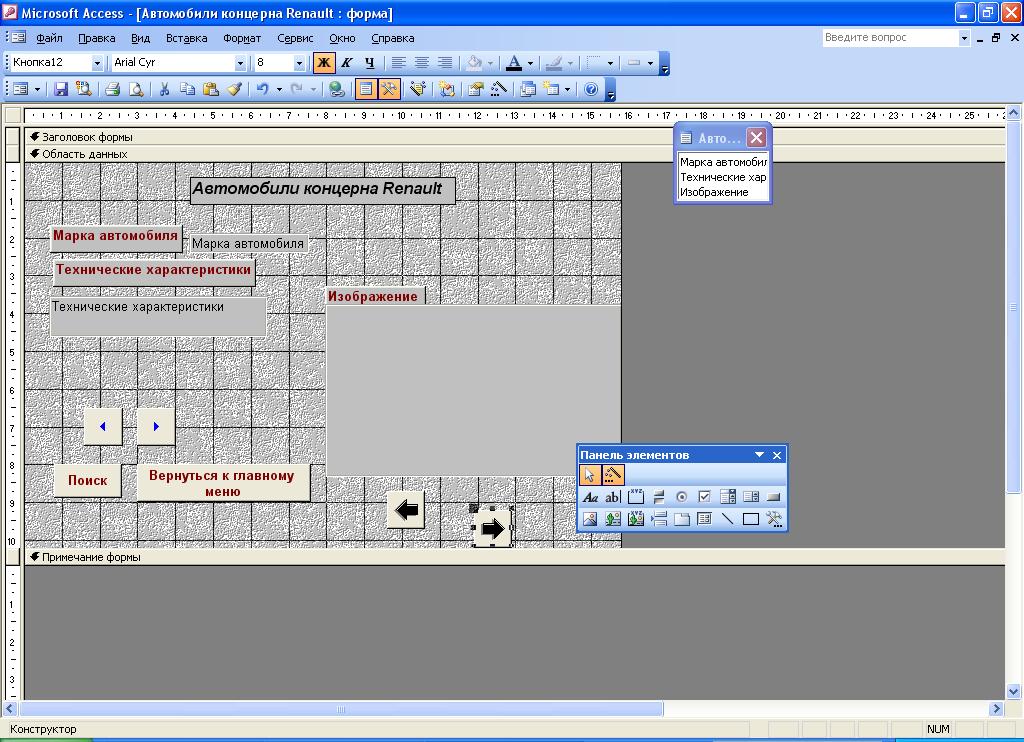Activate the Format Painter brush
The width and height of the screenshot is (1024, 742).
(234, 89)
